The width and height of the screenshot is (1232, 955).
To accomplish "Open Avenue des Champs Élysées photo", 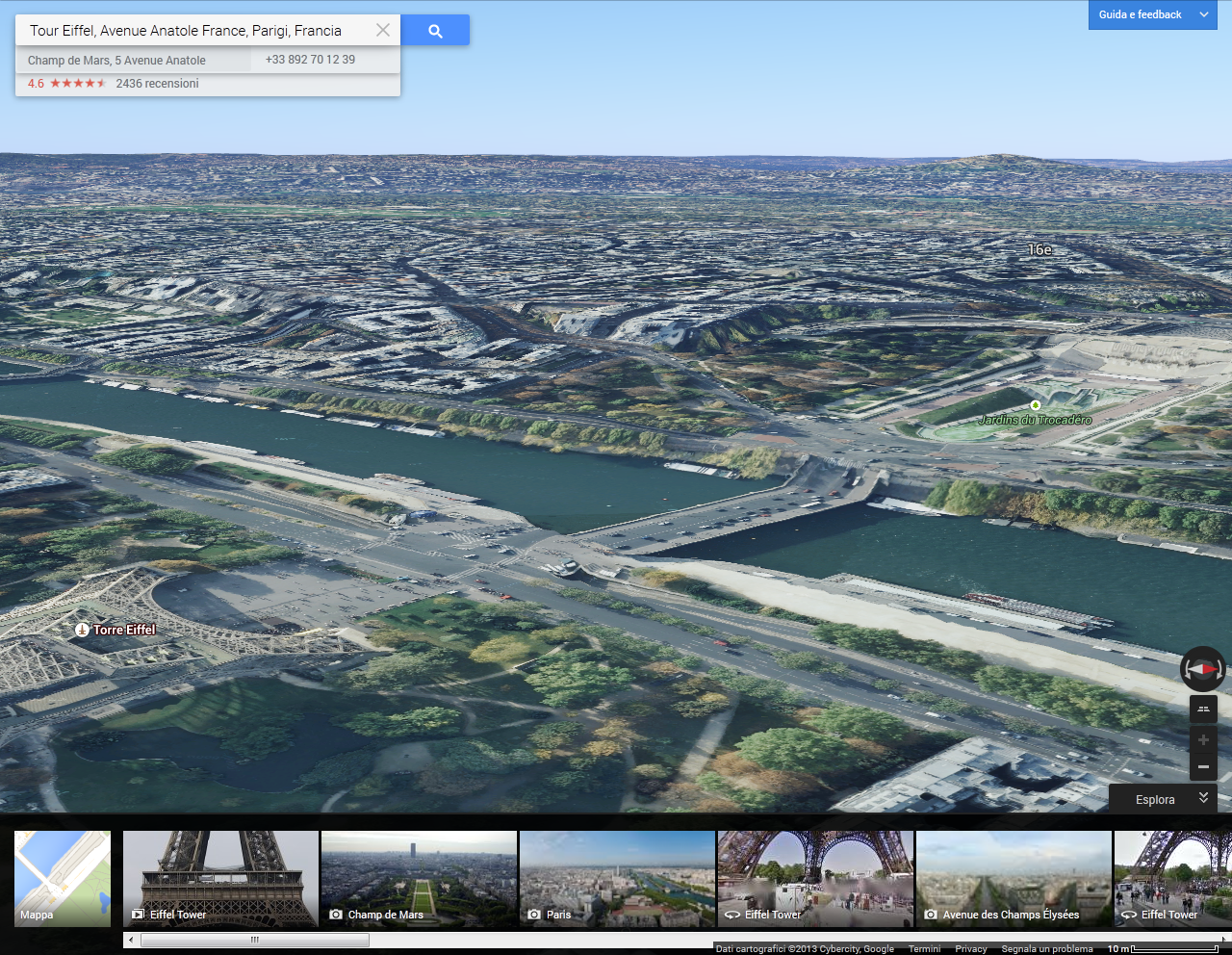I will (x=1014, y=878).
